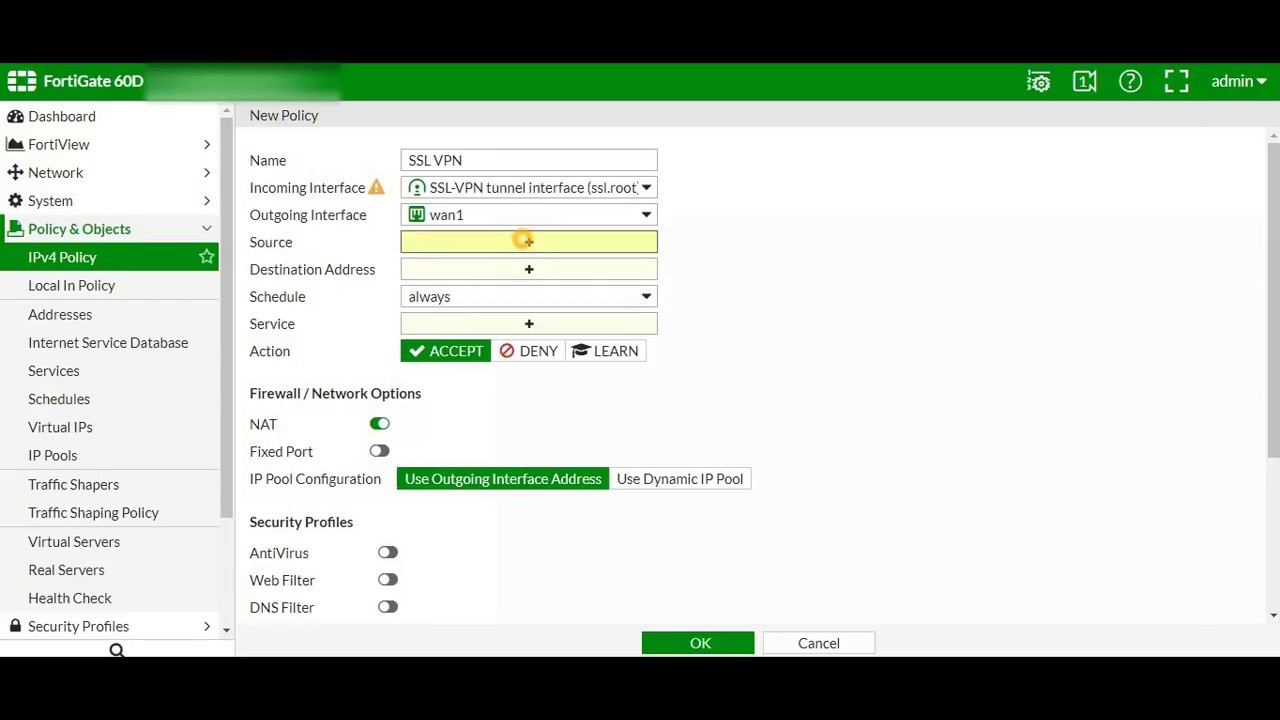The image size is (1280, 720).
Task: Toggle the full screen icon
Action: click(x=1176, y=82)
